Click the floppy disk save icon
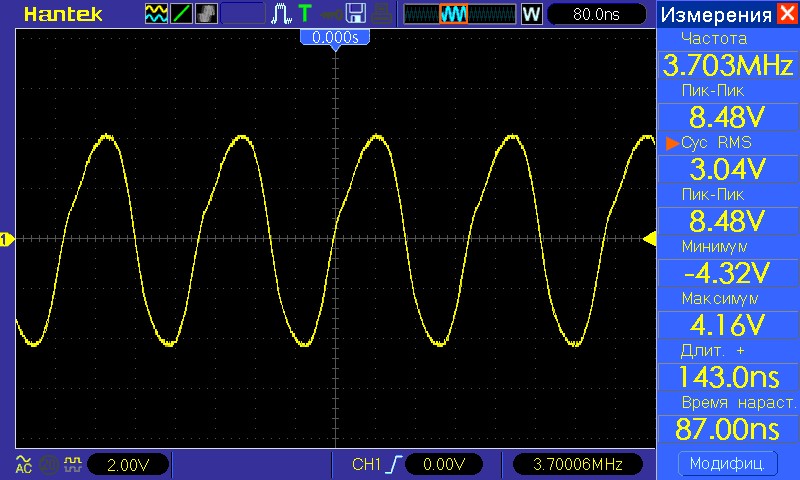This screenshot has height=480, width=800. [356, 14]
